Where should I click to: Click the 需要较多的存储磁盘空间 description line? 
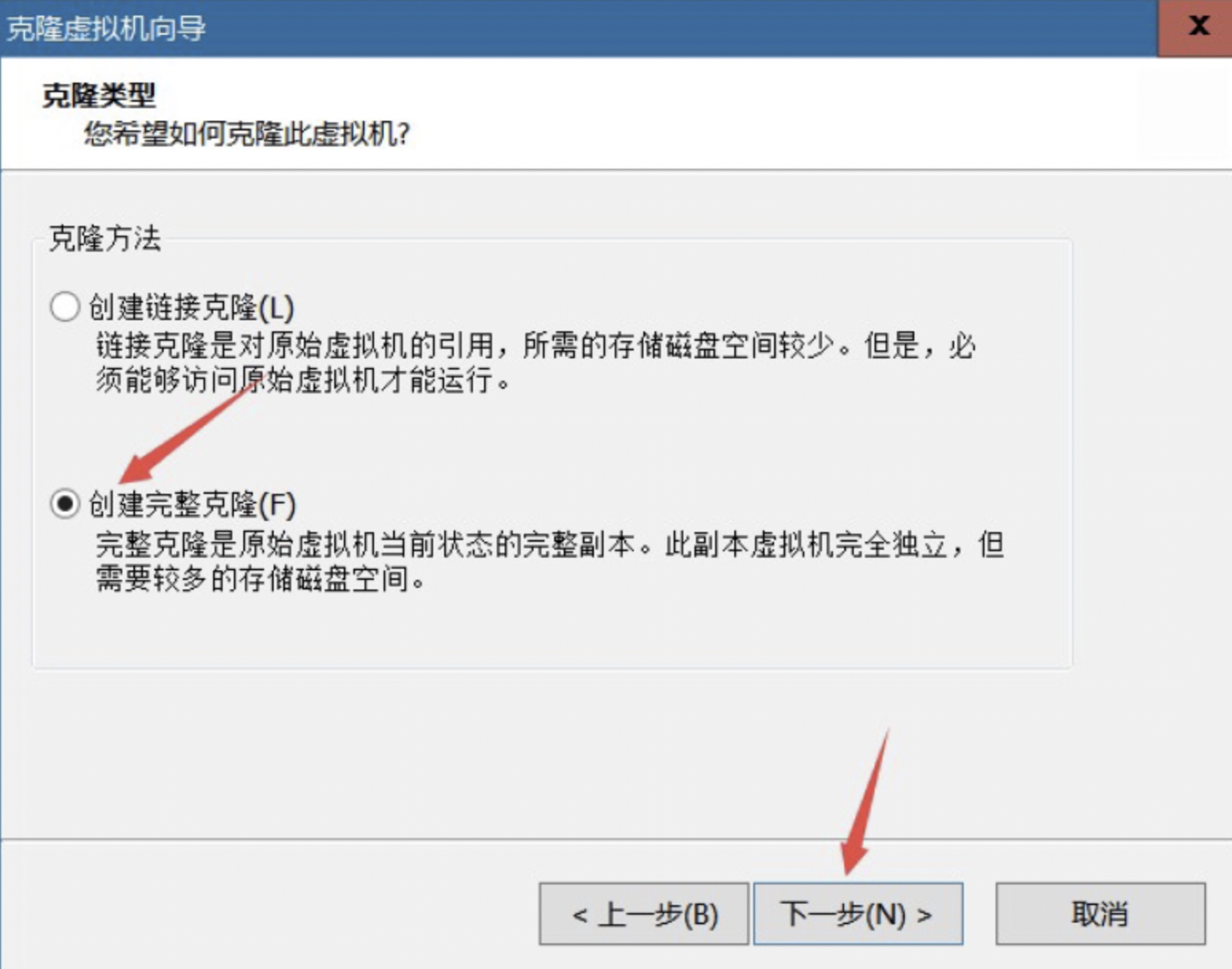(261, 579)
